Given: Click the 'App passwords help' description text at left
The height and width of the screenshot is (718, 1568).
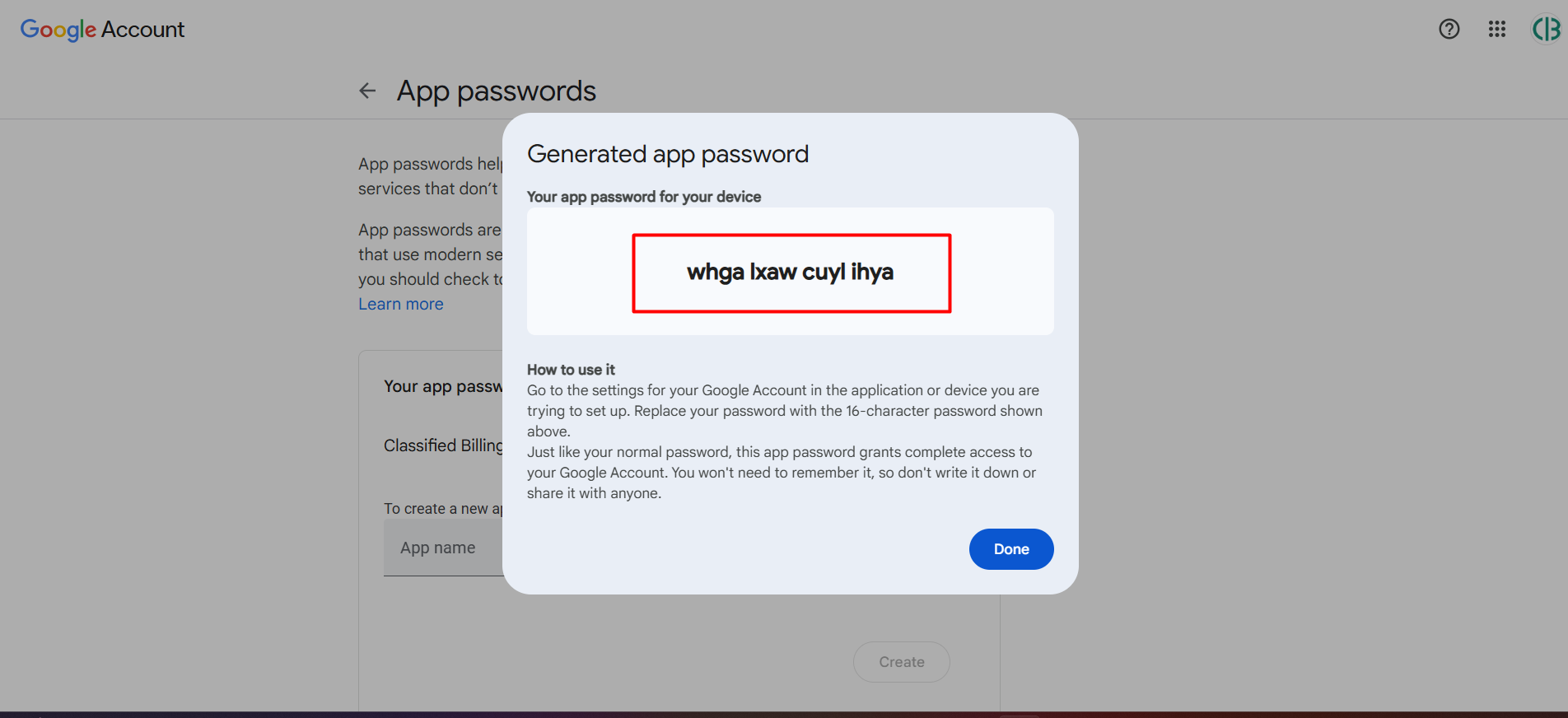Looking at the screenshot, I should tap(430, 176).
